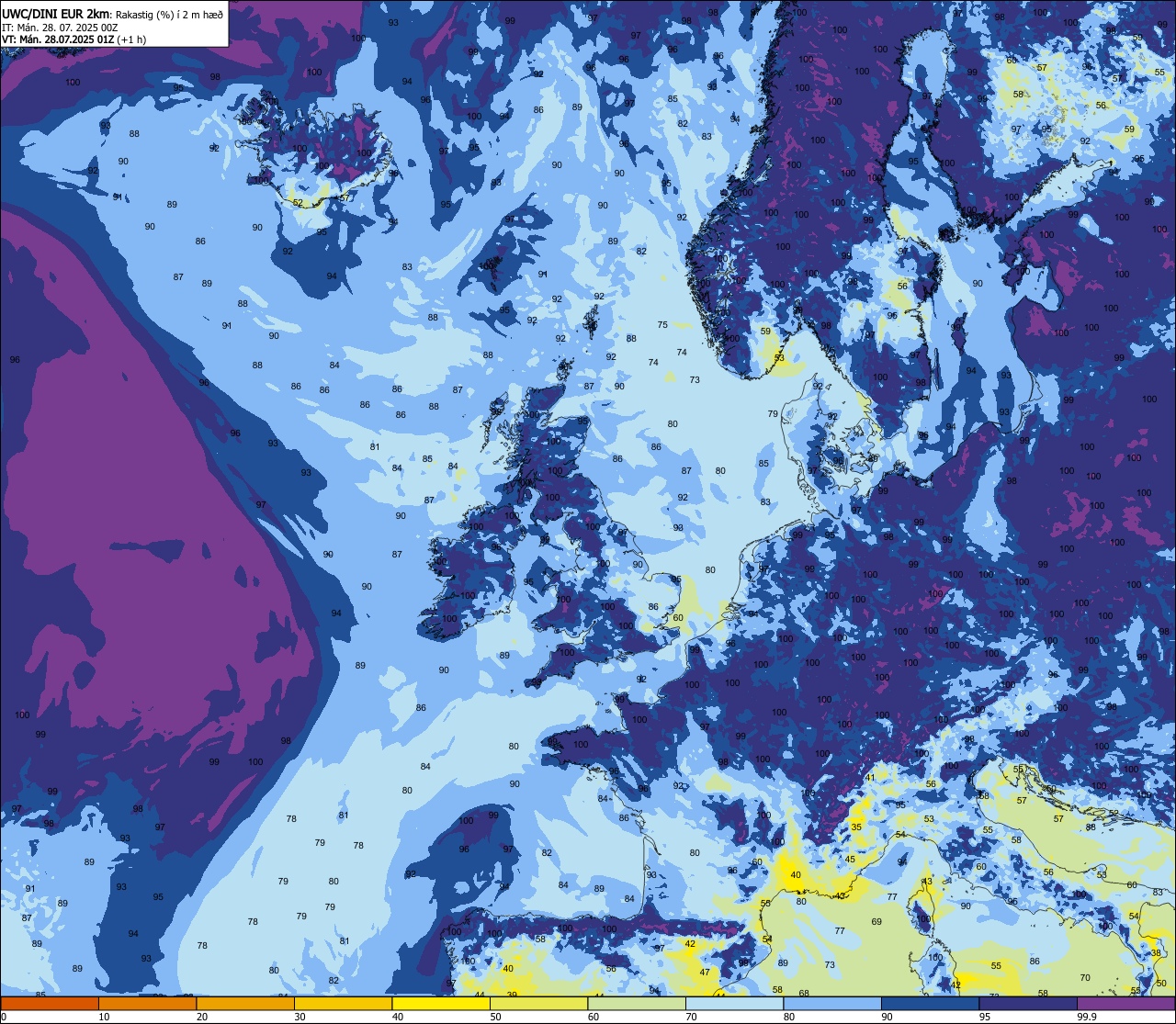Viewport: 1176px width, 1024px height.
Task: Click the legend tick label "99.9"
Action: 1088,1017
